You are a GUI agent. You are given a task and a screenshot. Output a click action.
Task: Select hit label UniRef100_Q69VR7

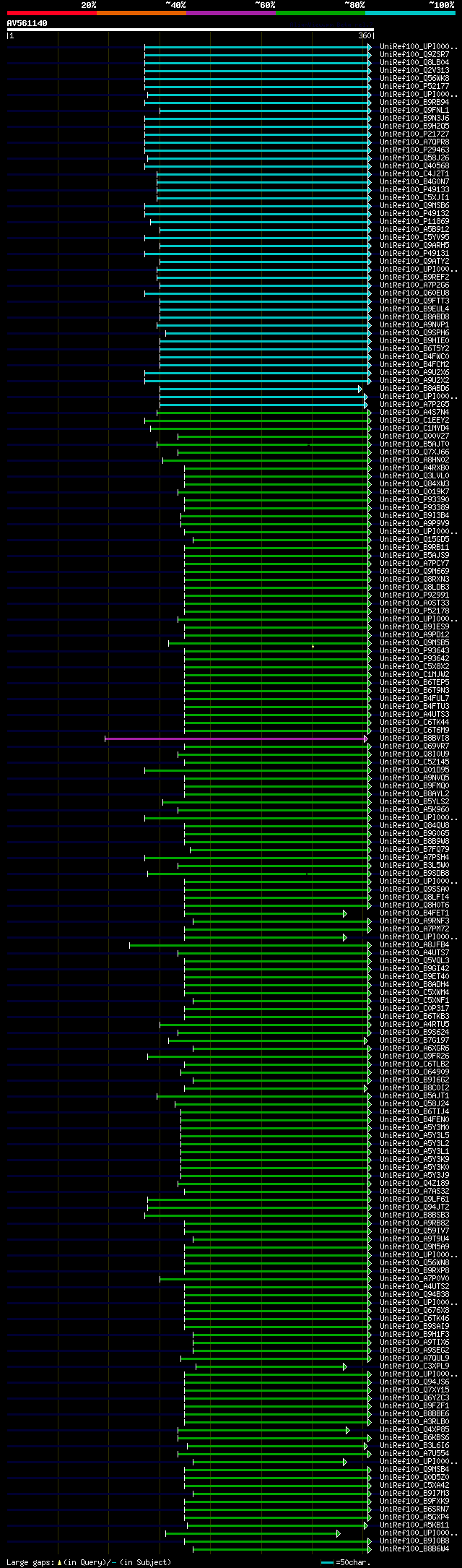point(414,746)
